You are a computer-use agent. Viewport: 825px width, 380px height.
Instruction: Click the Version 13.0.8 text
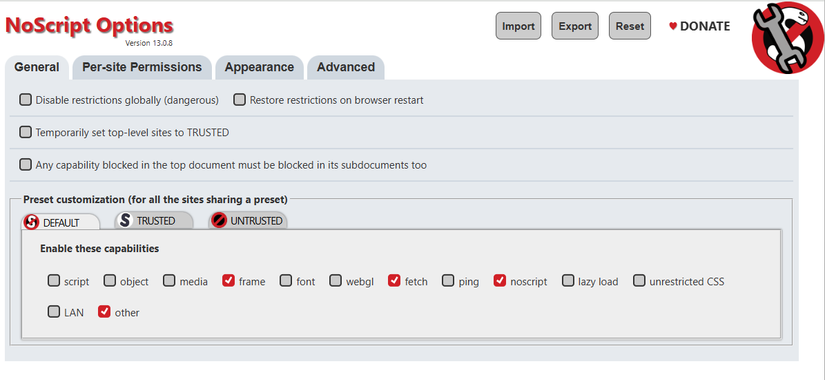point(149,43)
